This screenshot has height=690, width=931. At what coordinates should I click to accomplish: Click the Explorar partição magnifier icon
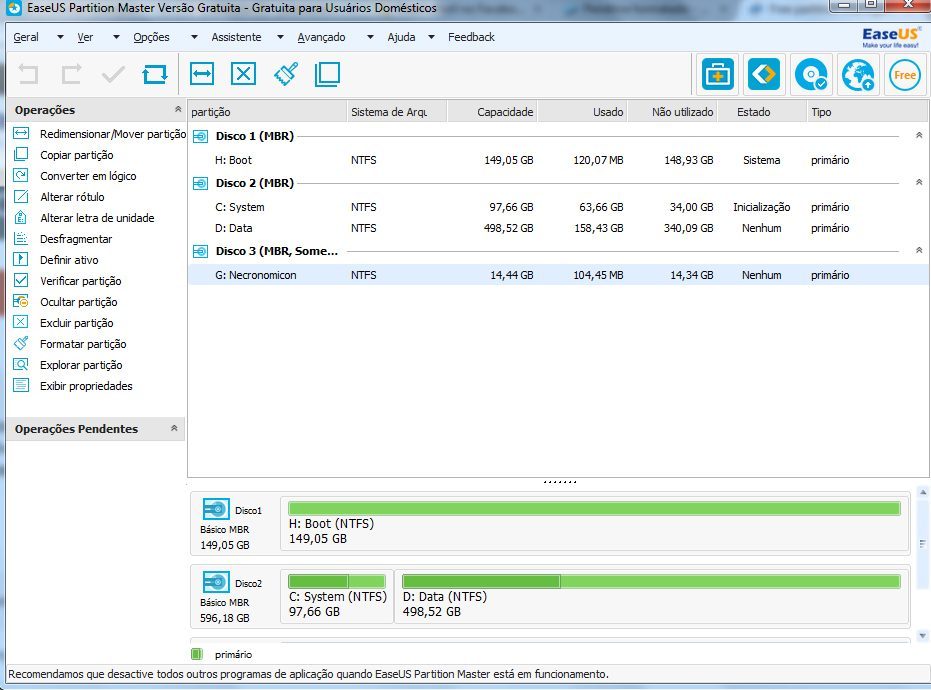click(21, 365)
